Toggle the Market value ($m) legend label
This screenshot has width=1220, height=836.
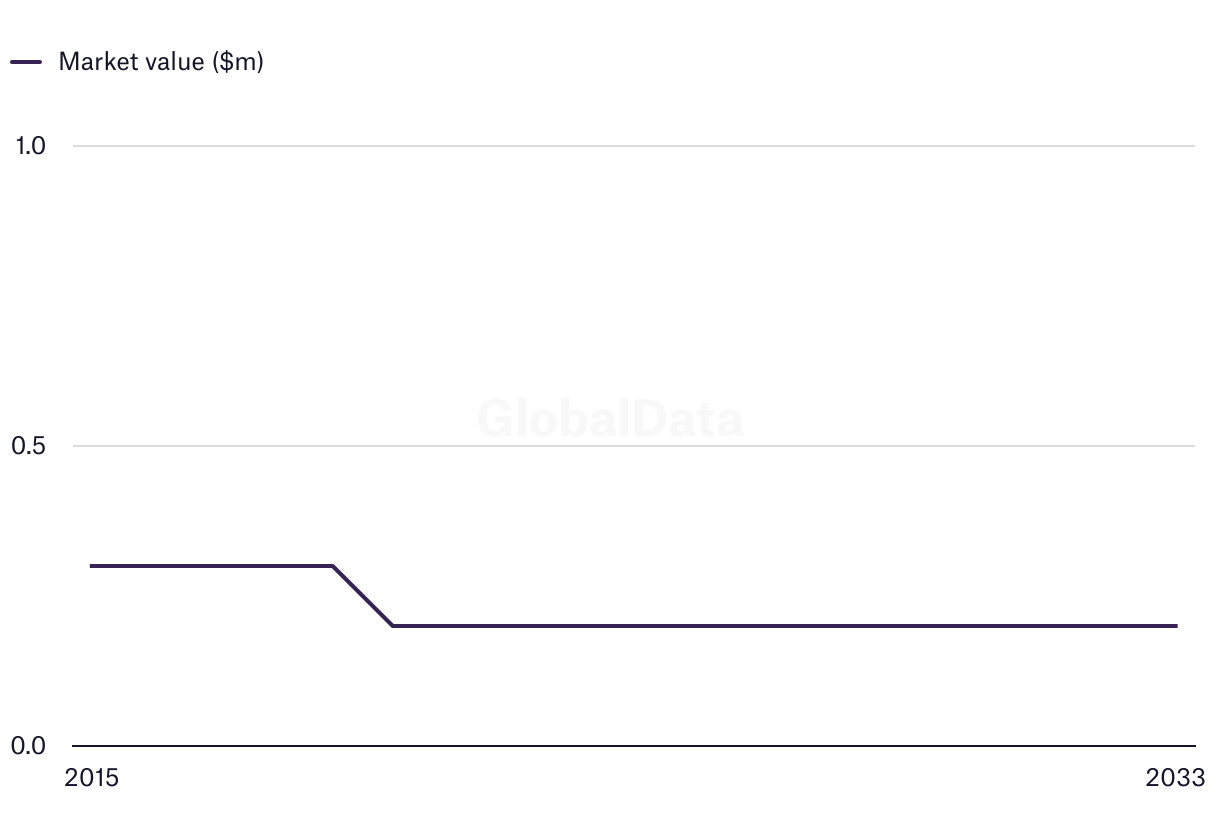pyautogui.click(x=161, y=62)
